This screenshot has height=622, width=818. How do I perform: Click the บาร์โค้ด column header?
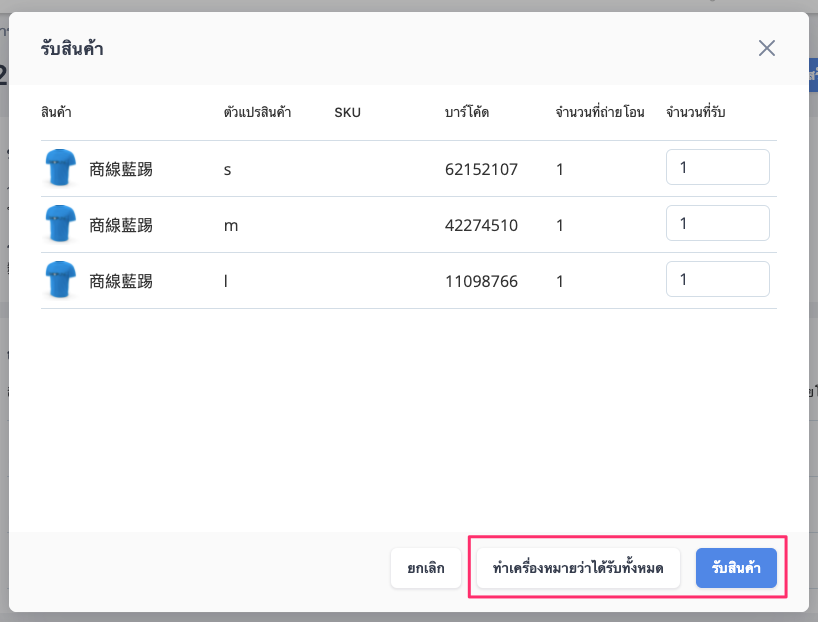(x=467, y=112)
